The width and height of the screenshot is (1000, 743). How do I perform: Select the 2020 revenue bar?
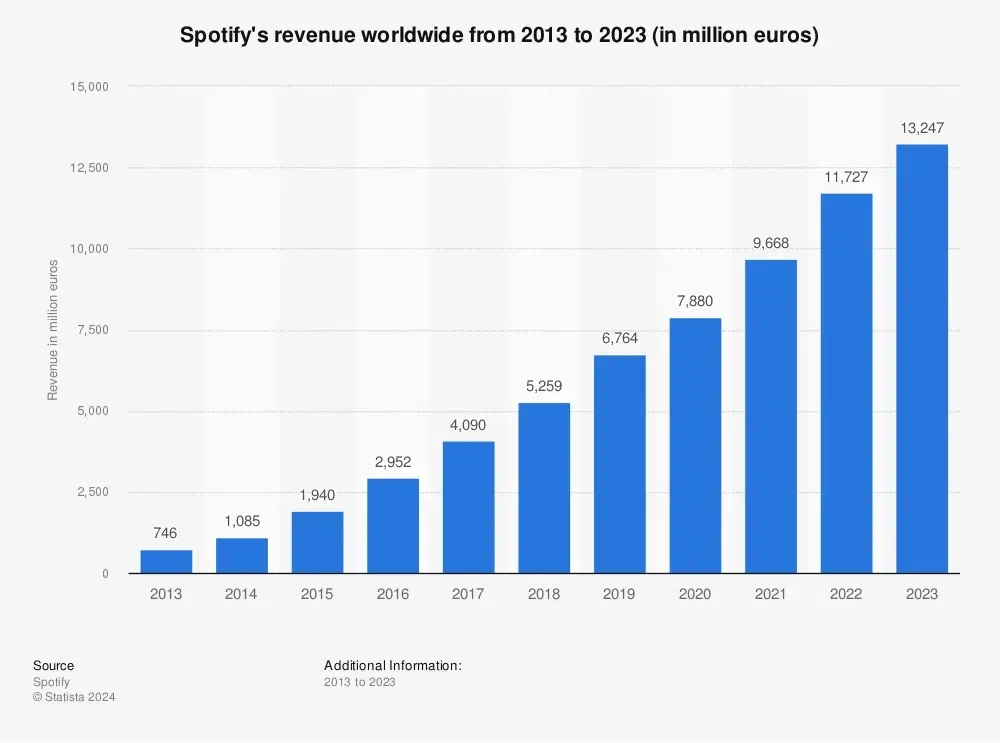click(694, 445)
